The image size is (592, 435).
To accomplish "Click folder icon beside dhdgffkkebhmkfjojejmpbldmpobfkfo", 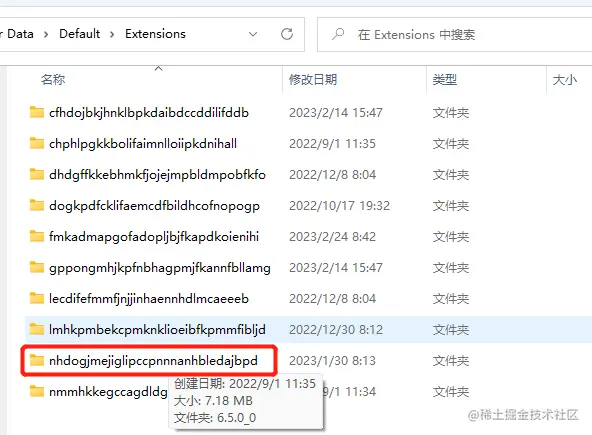I will point(37,174).
